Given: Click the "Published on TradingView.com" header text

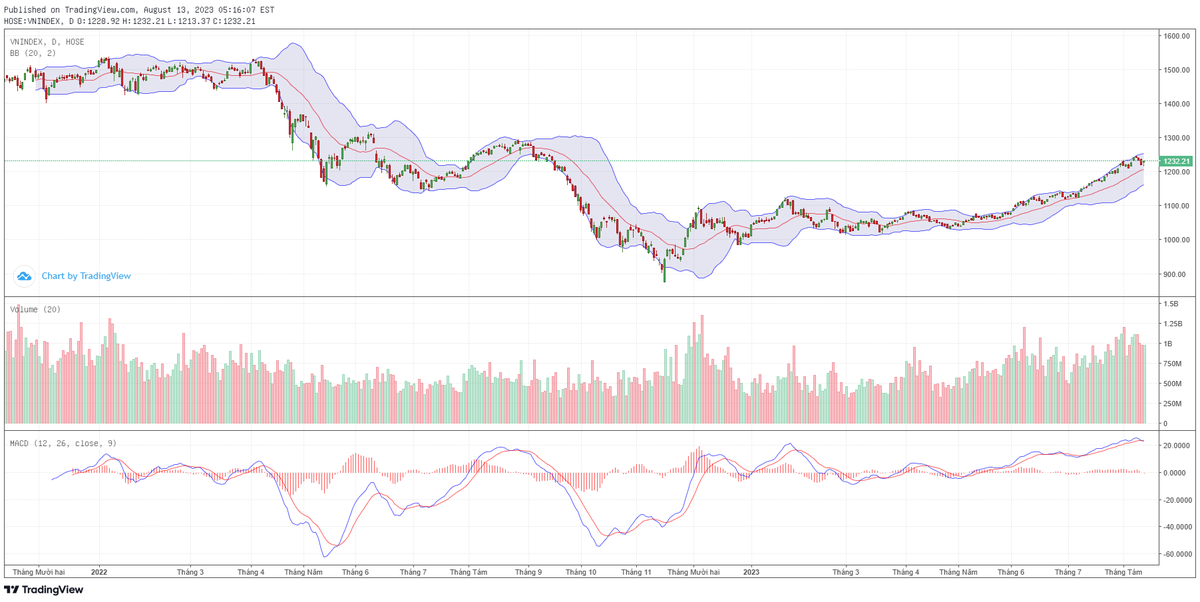Looking at the screenshot, I should 70,9.
